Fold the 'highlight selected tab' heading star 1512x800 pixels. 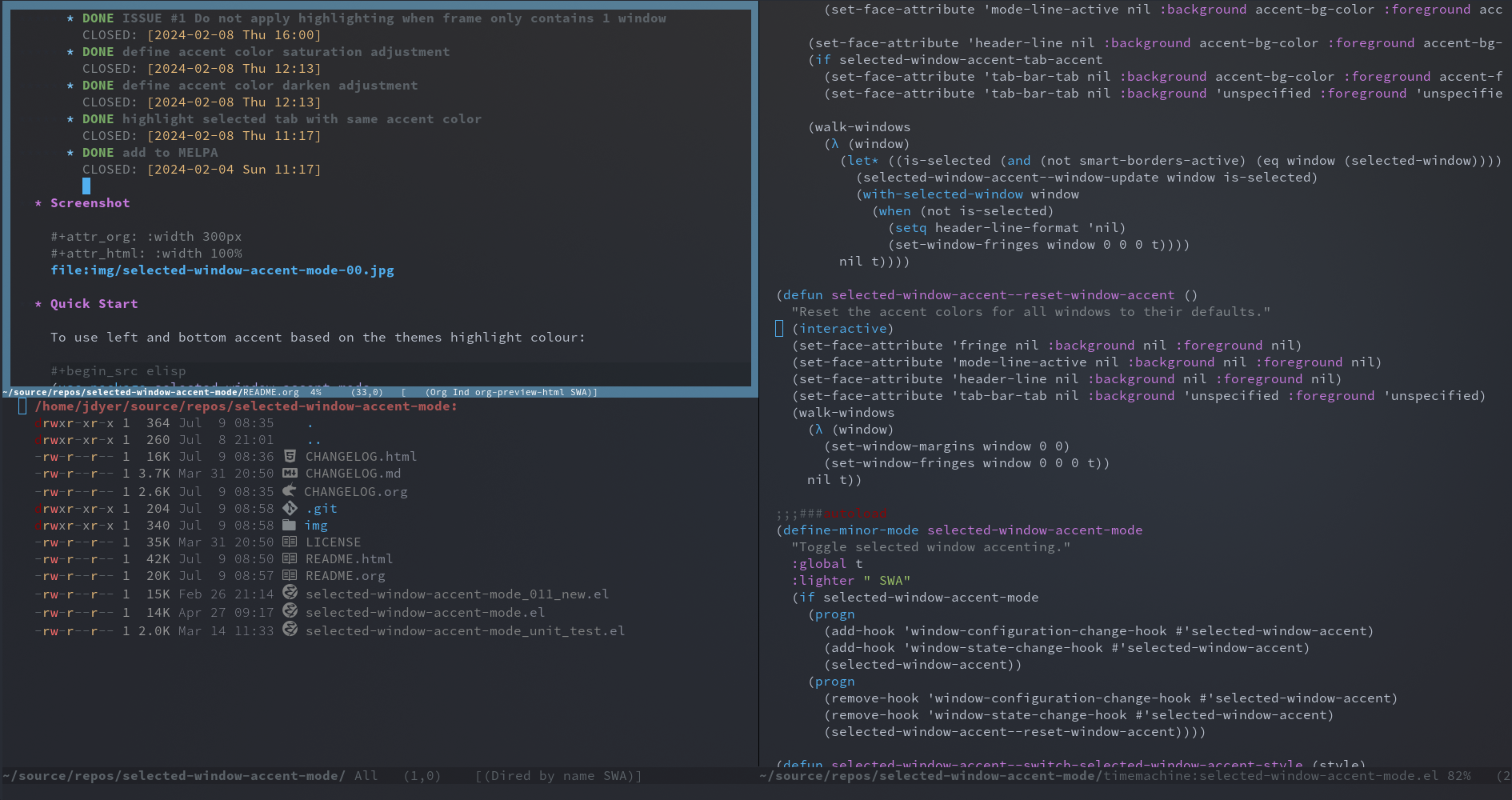coord(70,119)
